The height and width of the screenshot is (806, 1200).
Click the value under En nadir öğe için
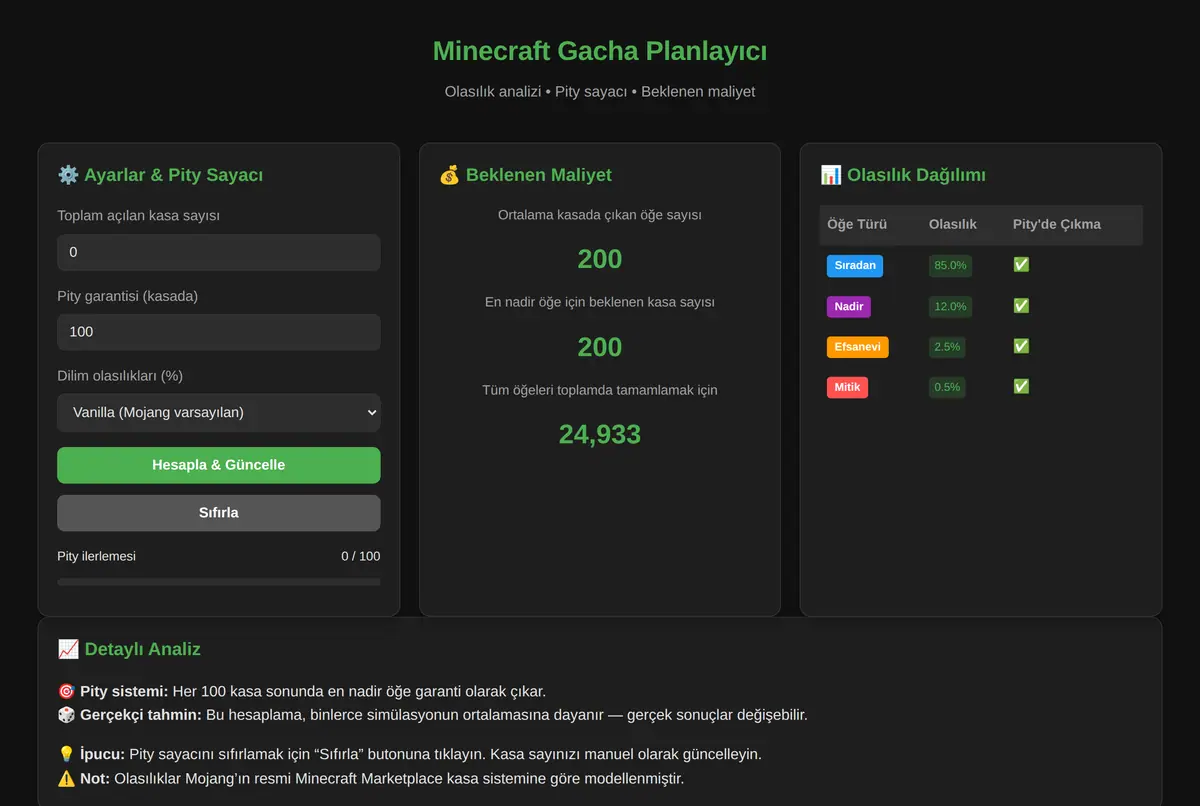(x=600, y=347)
